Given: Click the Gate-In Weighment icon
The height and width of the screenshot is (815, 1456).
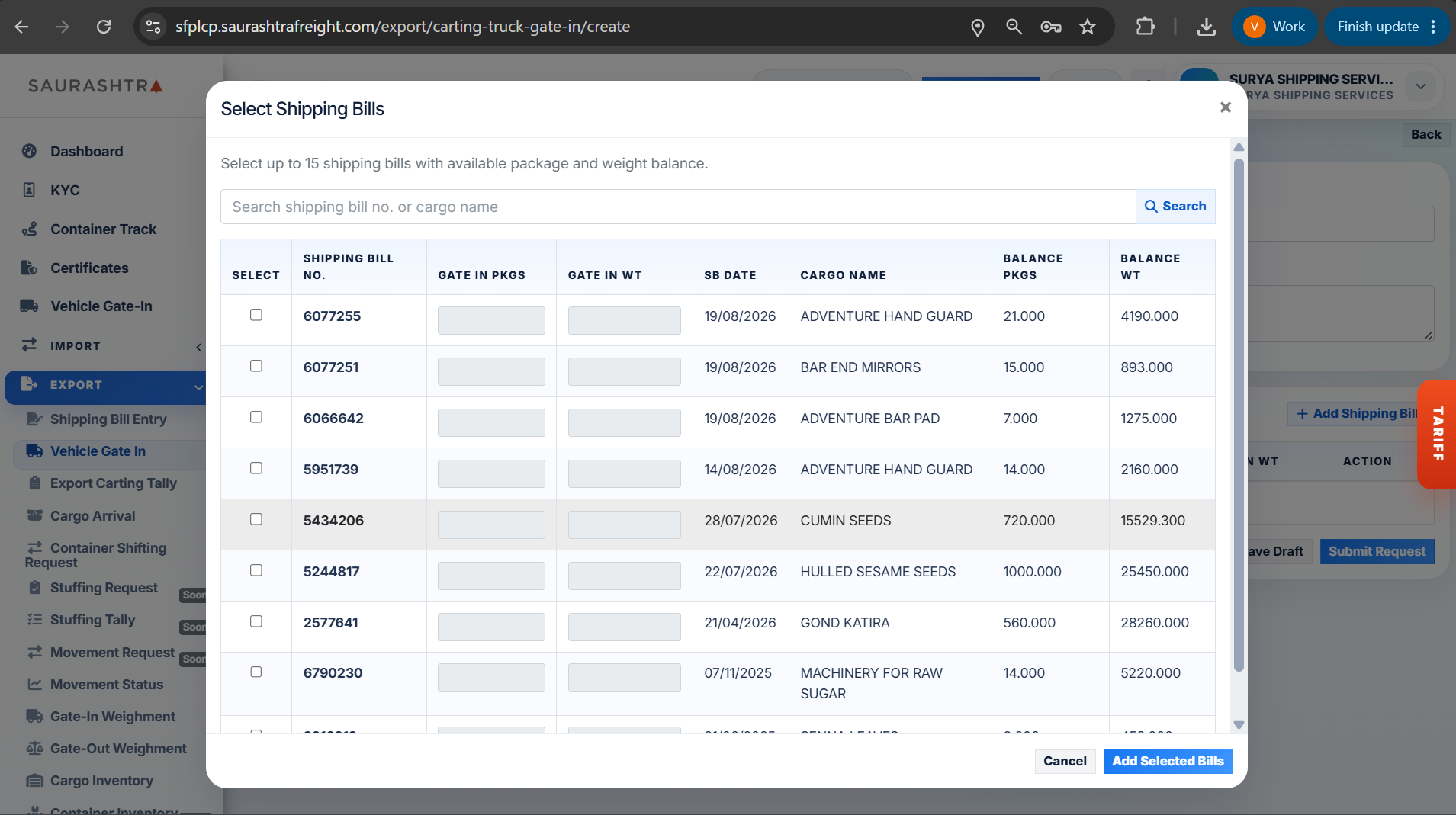Looking at the screenshot, I should click(34, 716).
